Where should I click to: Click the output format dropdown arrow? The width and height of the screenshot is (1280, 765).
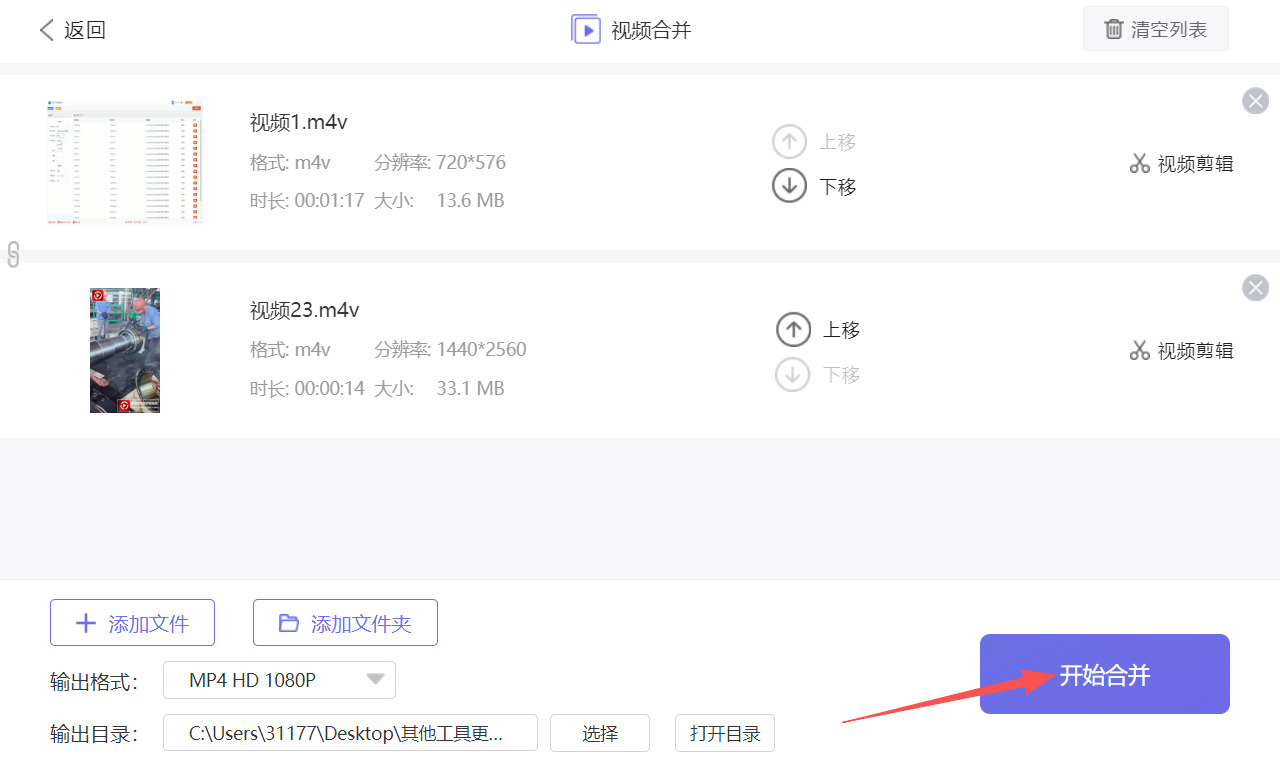[x=375, y=680]
